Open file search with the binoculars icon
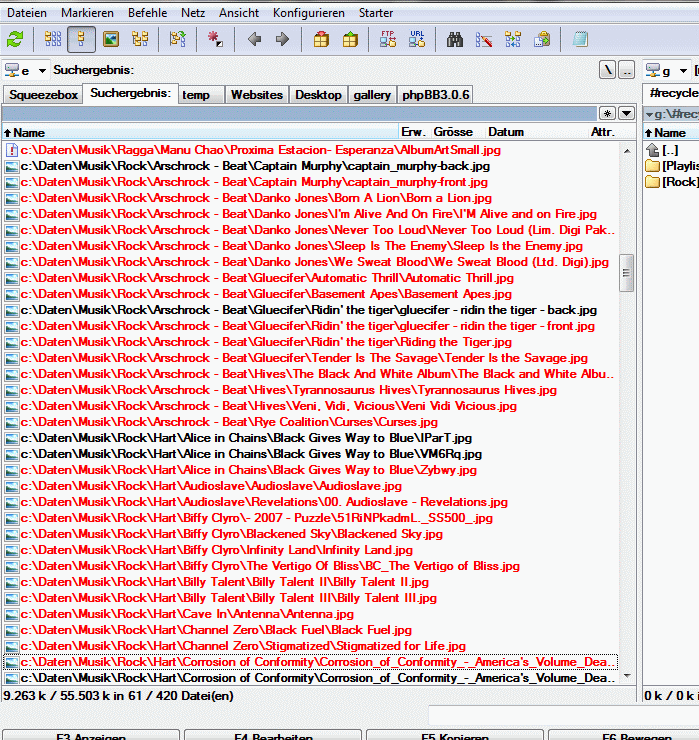Screen dimensions: 699x740 pos(455,39)
